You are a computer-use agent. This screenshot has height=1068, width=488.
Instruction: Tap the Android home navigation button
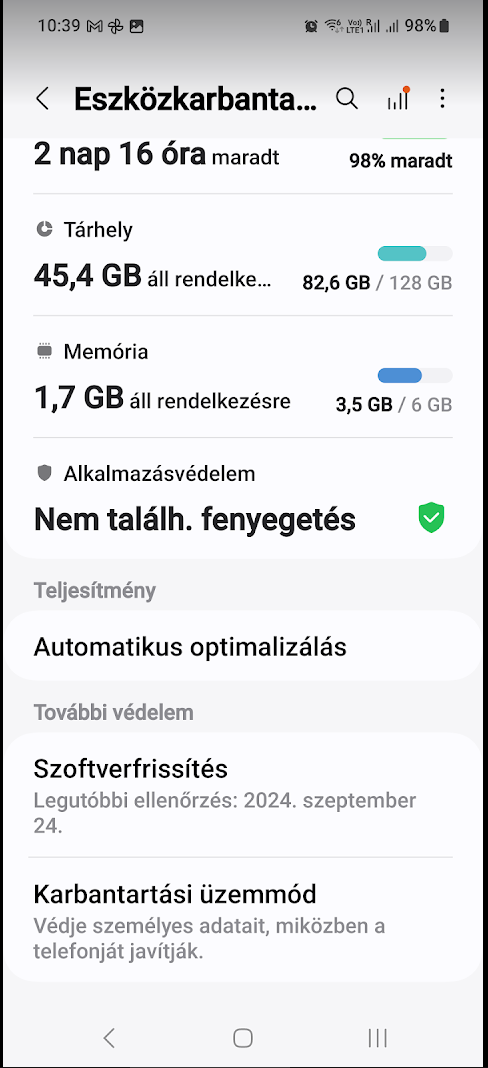[x=243, y=1037]
